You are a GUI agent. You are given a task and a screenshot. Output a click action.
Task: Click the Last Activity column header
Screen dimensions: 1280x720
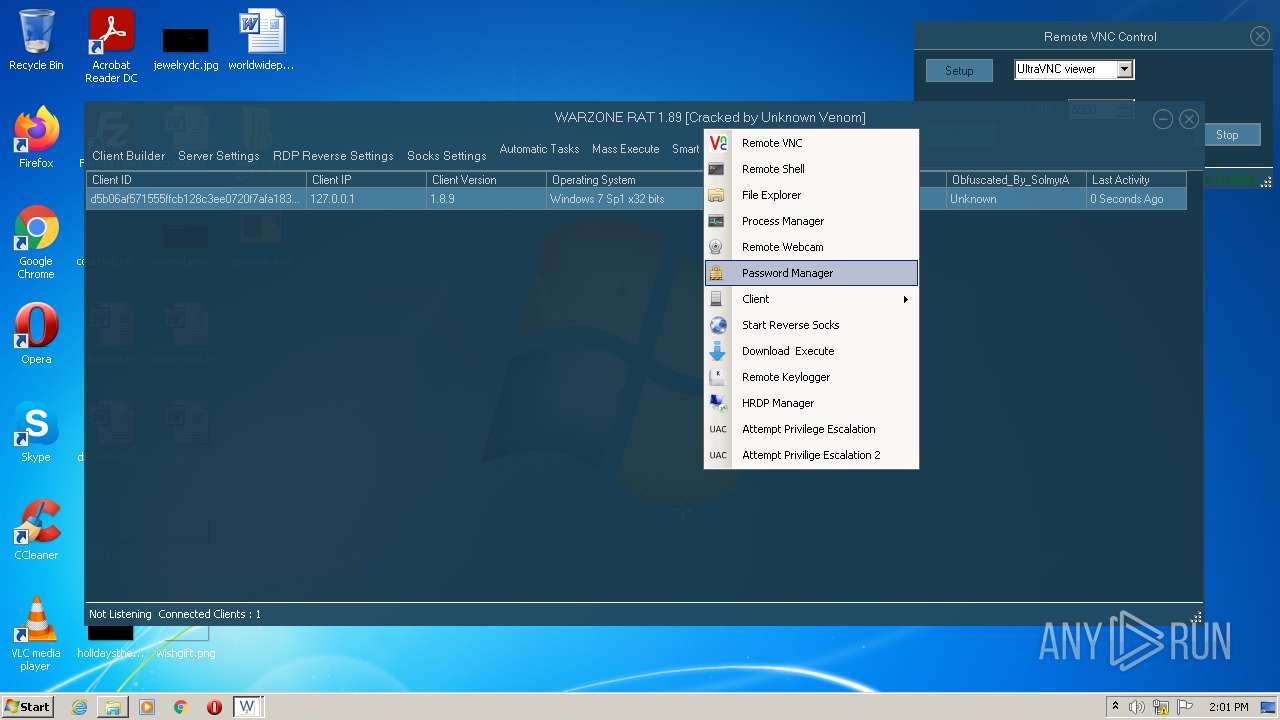(1136, 180)
